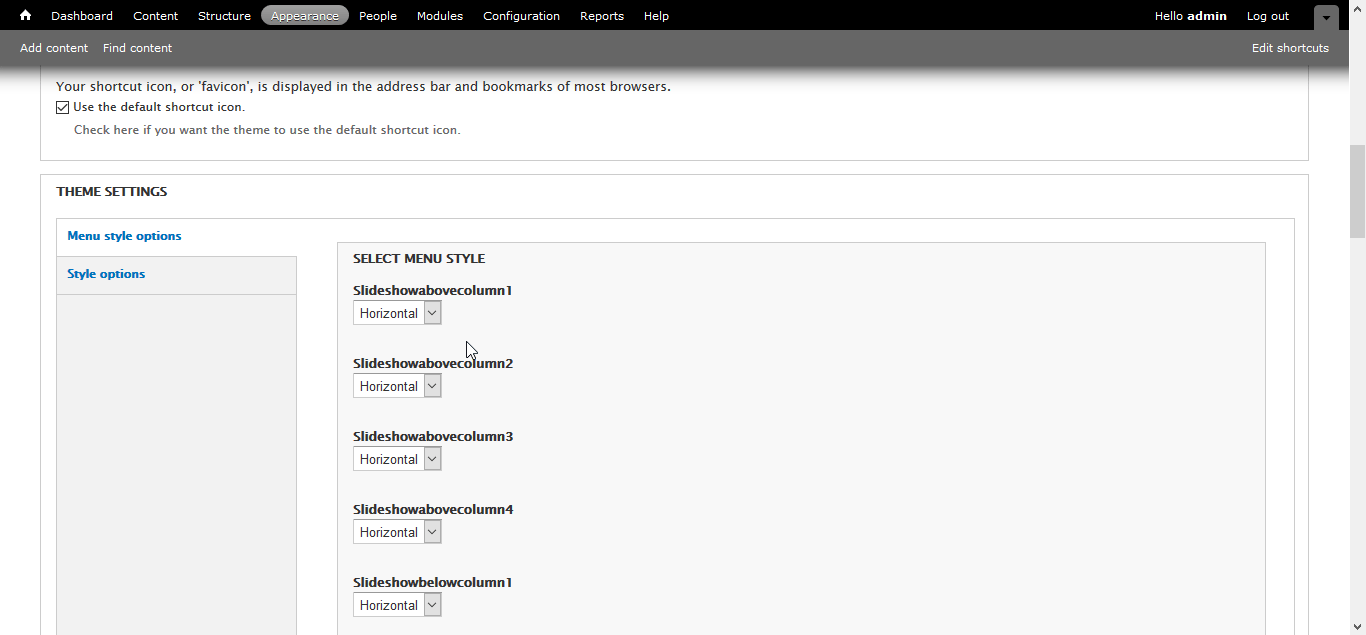The height and width of the screenshot is (635, 1366).
Task: Click the Log out link
Action: (1268, 16)
